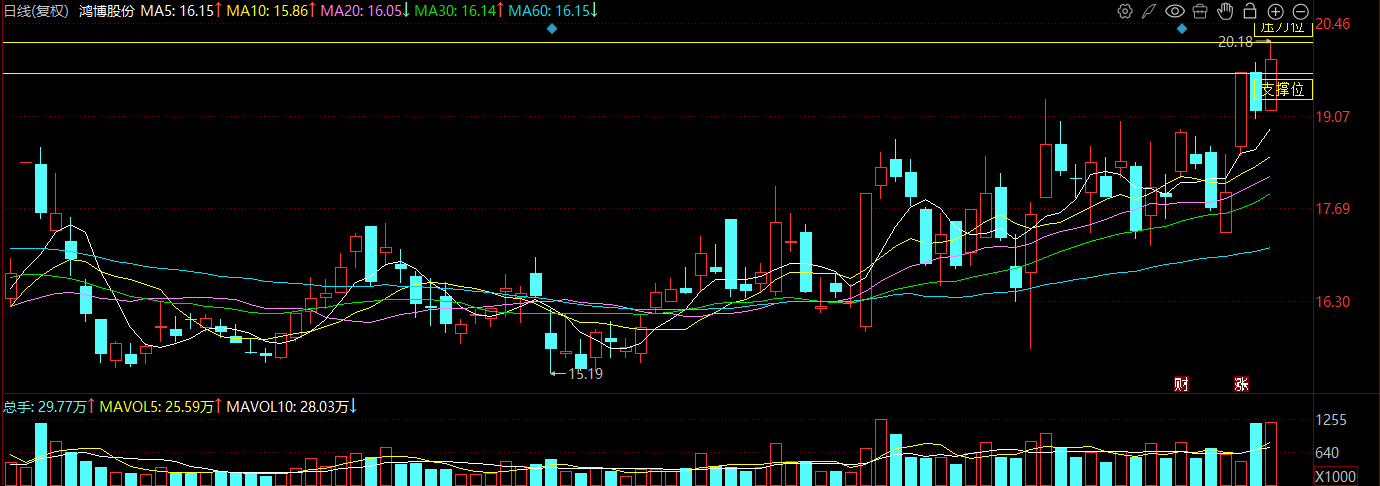Screen dimensions: 1380x486
Task: Click the red 张 marker on chart
Action: [1241, 384]
